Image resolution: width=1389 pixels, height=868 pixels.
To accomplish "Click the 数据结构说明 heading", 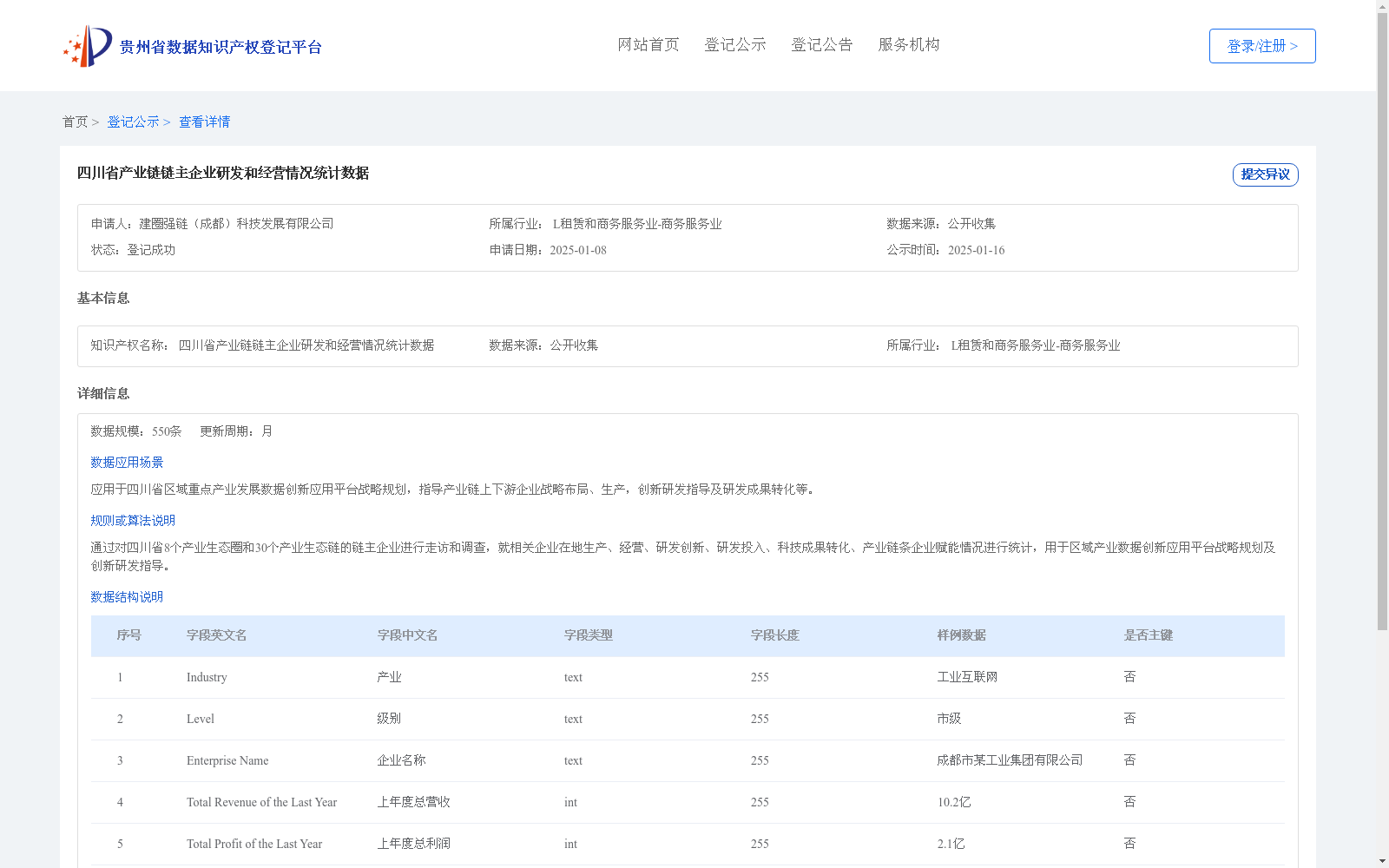I will (x=127, y=597).
